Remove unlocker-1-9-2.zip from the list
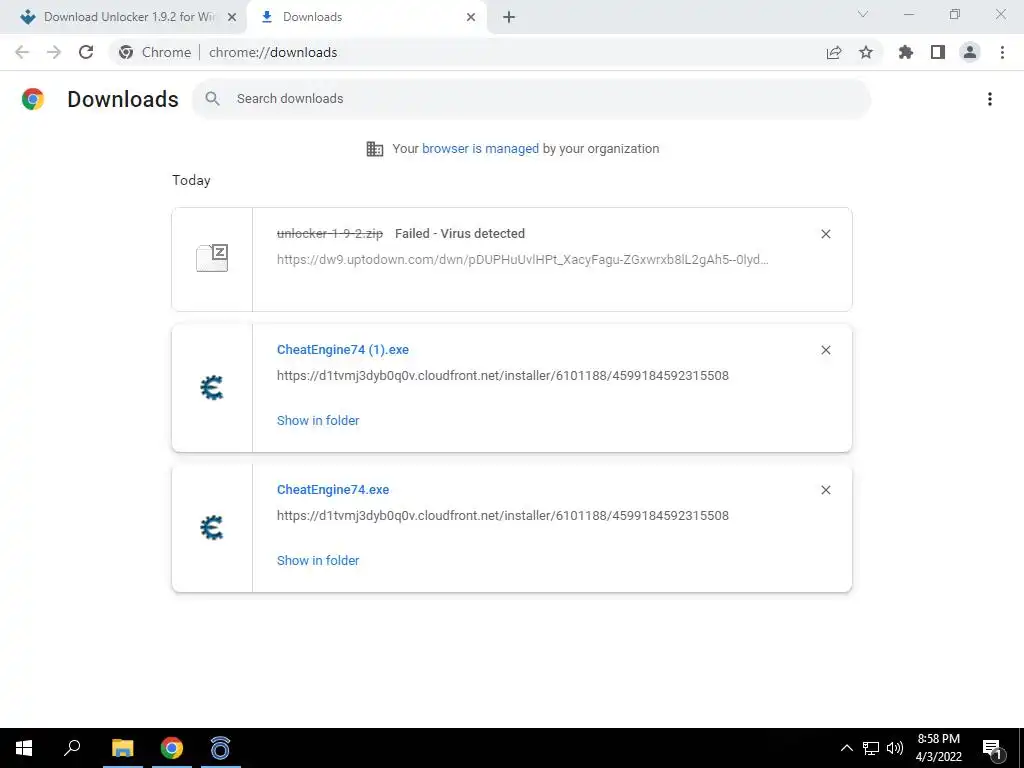Viewport: 1024px width, 768px height. 825,234
